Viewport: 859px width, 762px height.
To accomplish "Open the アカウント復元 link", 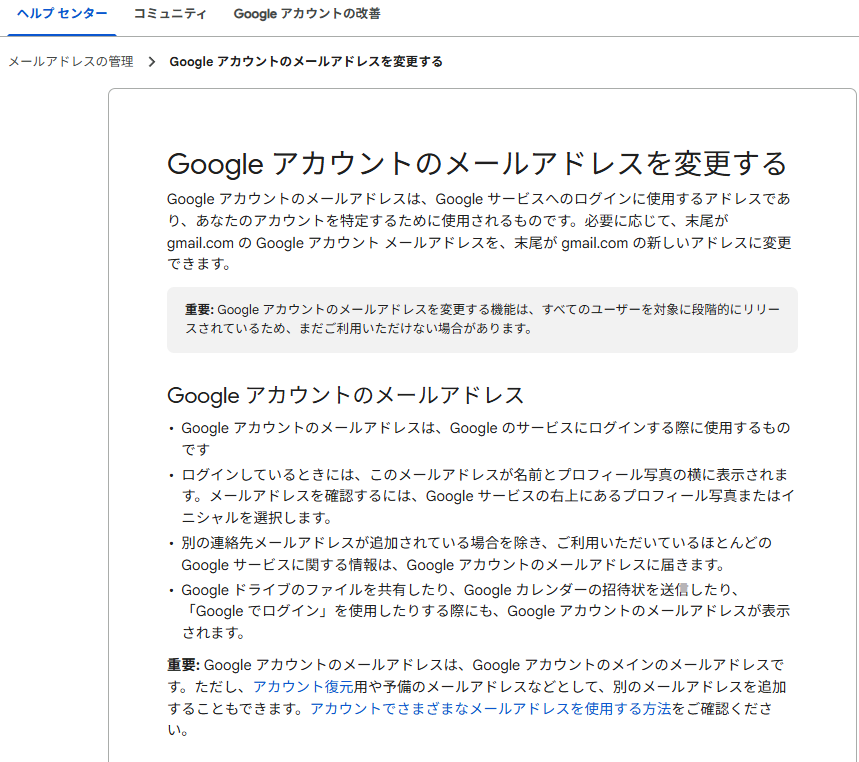I will tap(303, 687).
